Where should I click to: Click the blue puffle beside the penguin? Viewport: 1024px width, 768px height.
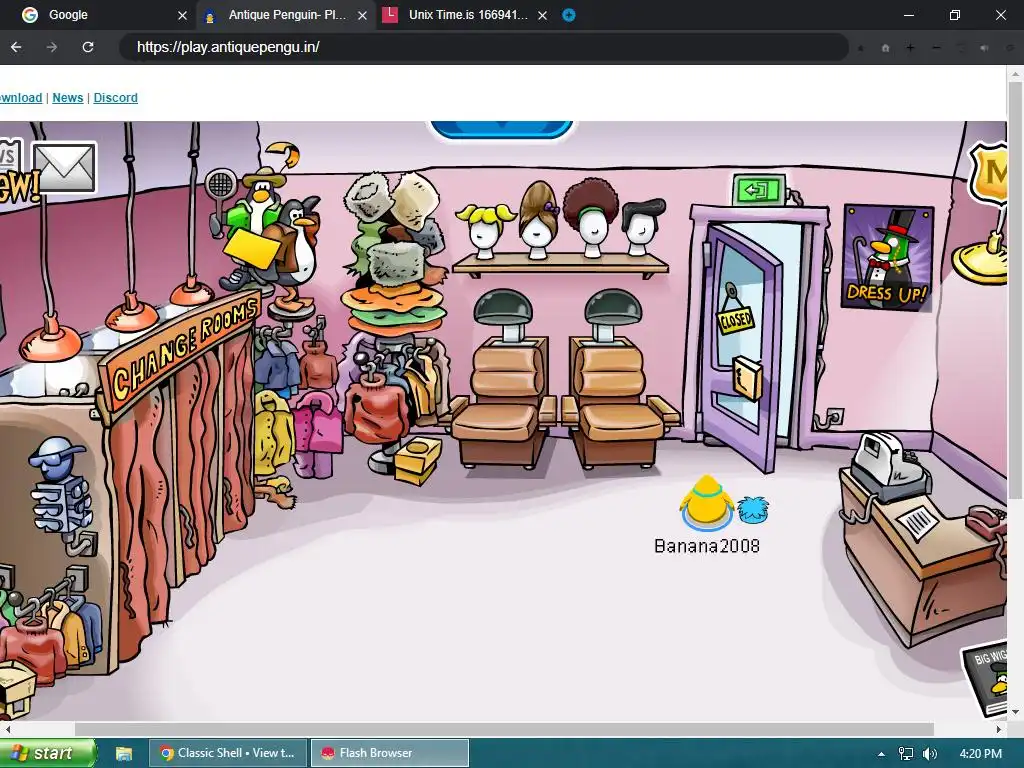coord(753,510)
